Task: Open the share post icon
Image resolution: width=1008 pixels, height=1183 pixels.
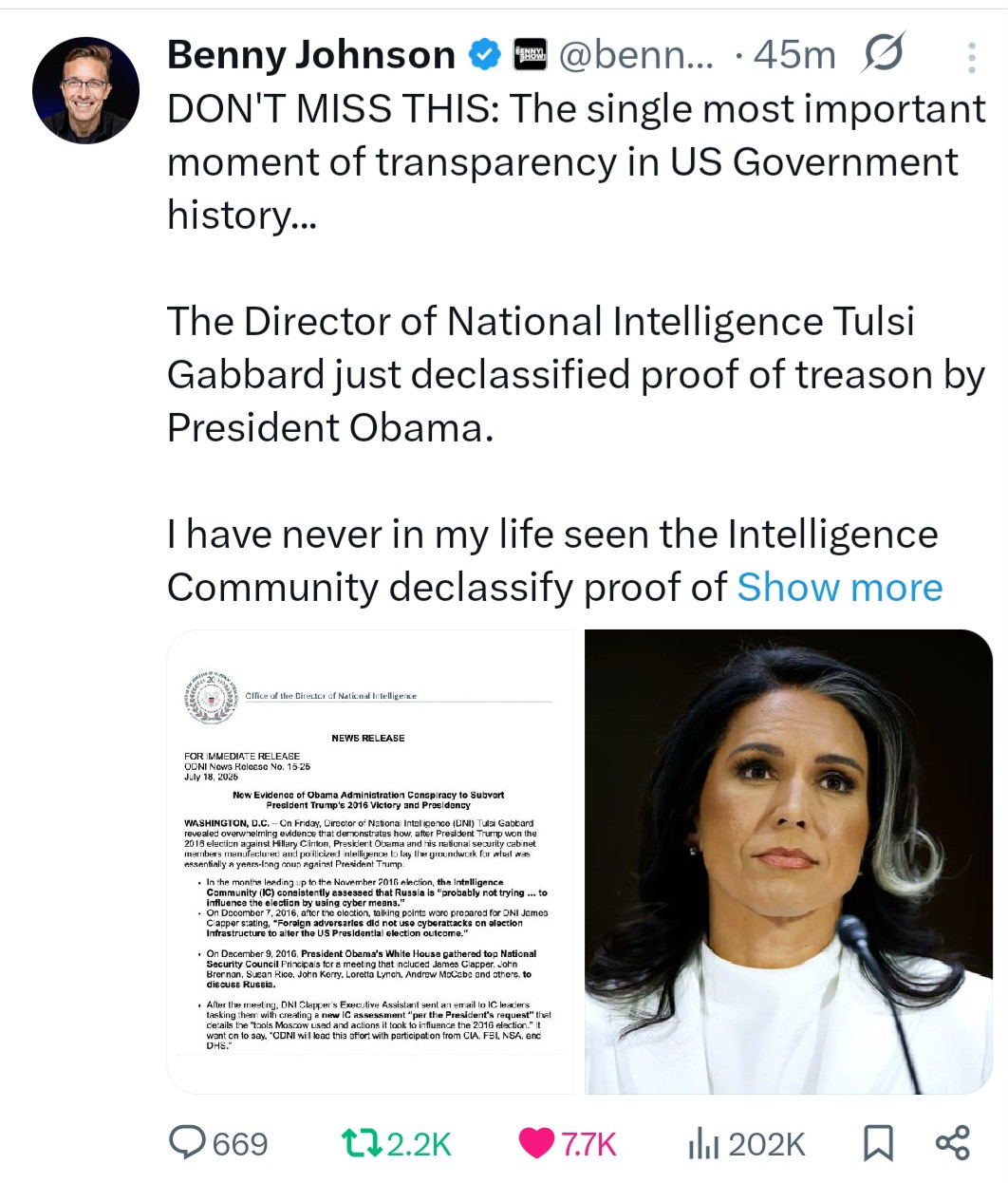Action: (952, 1142)
